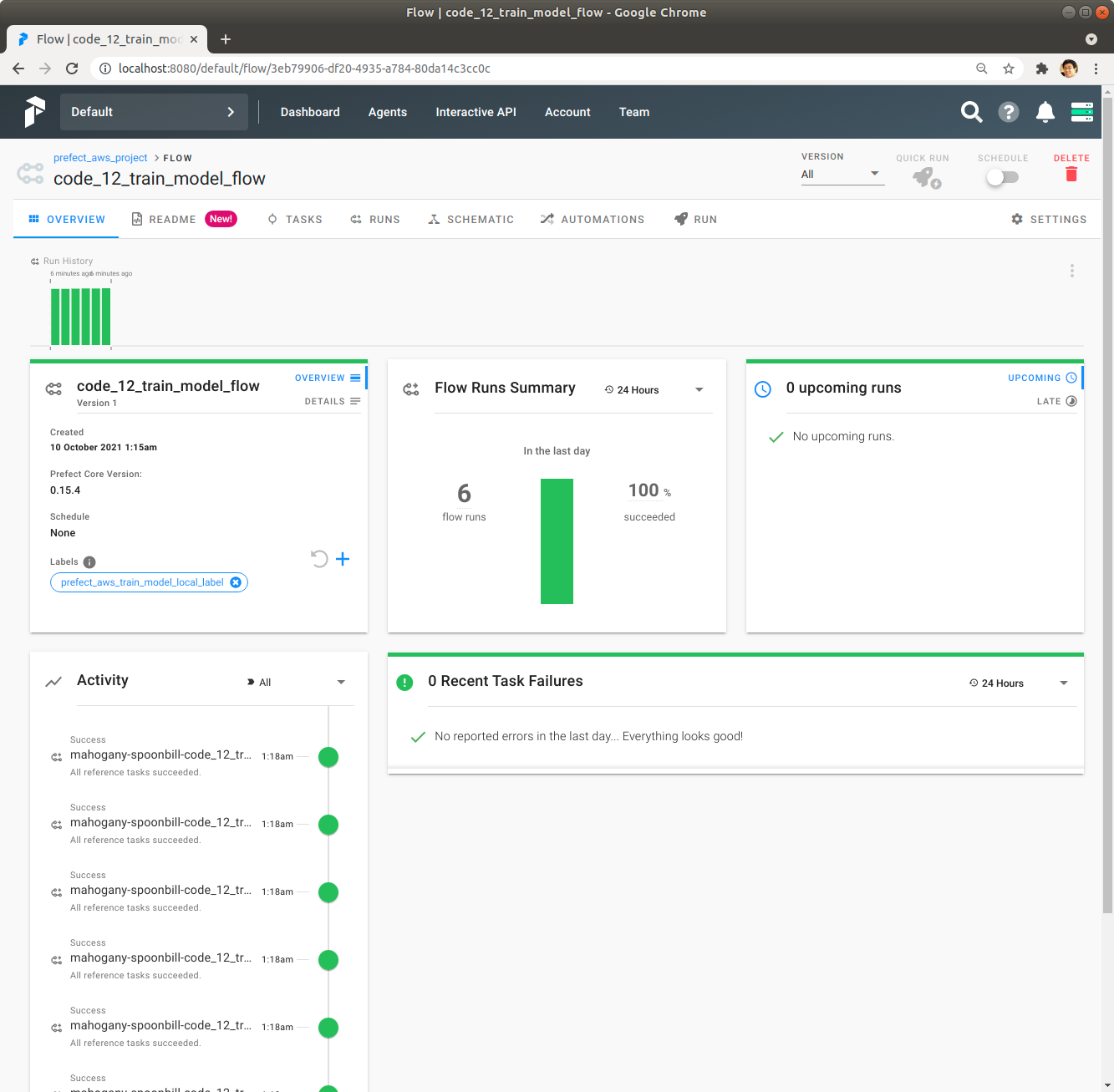Image resolution: width=1114 pixels, height=1092 pixels.
Task: Open the Schematic tab
Action: click(471, 219)
